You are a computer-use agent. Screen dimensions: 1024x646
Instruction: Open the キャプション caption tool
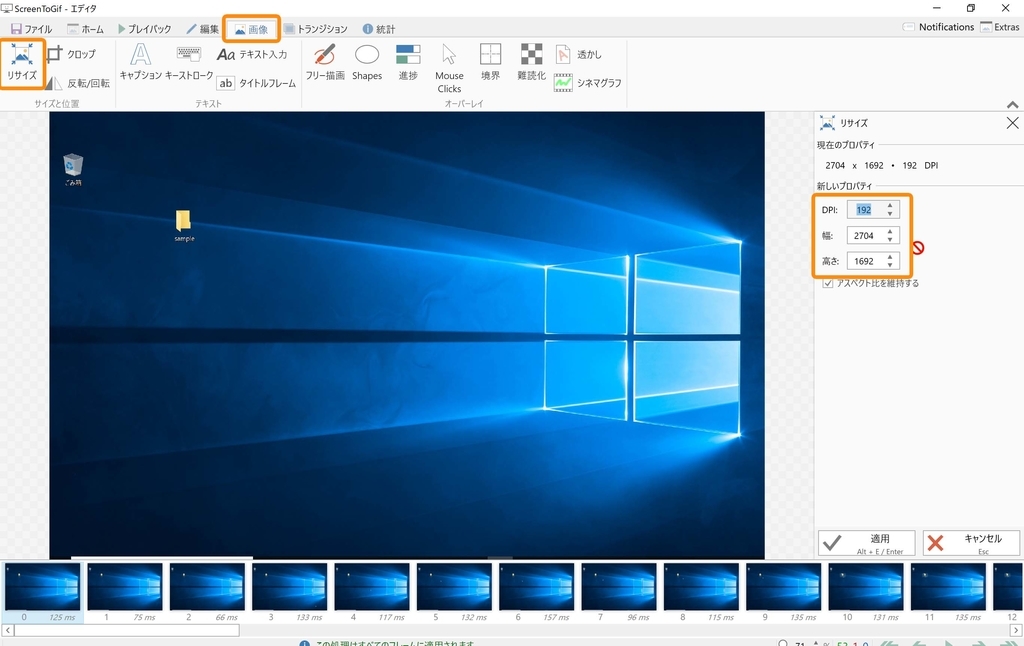140,63
